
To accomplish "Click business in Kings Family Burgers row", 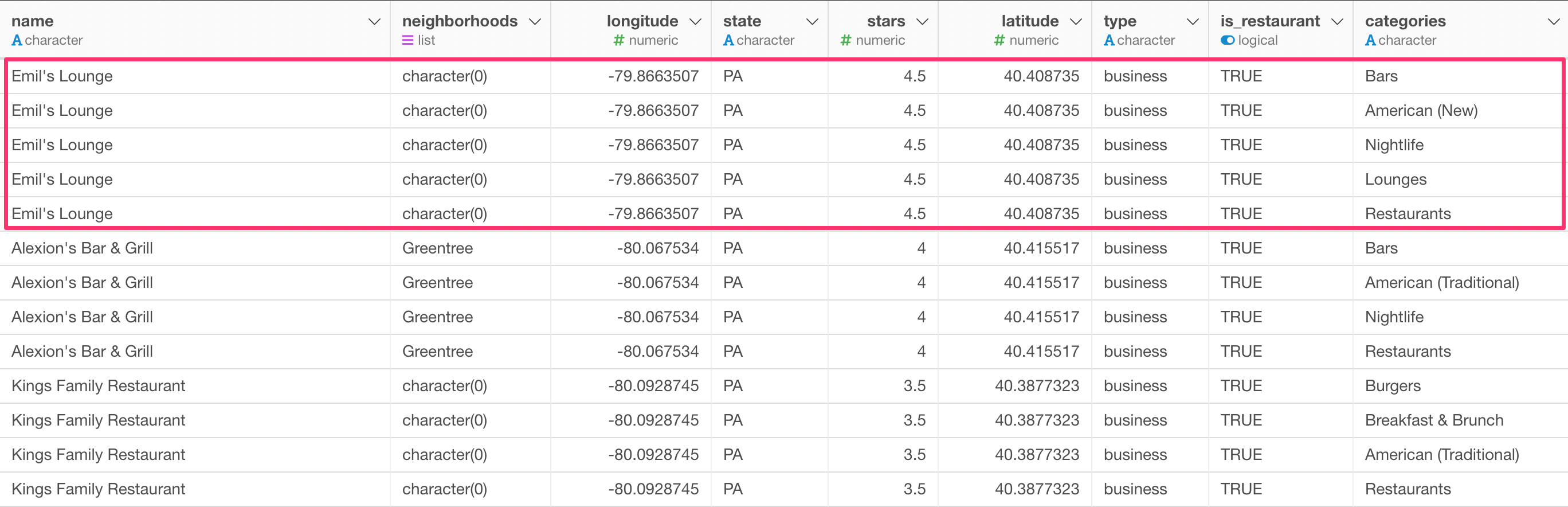I will coord(1135,386).
